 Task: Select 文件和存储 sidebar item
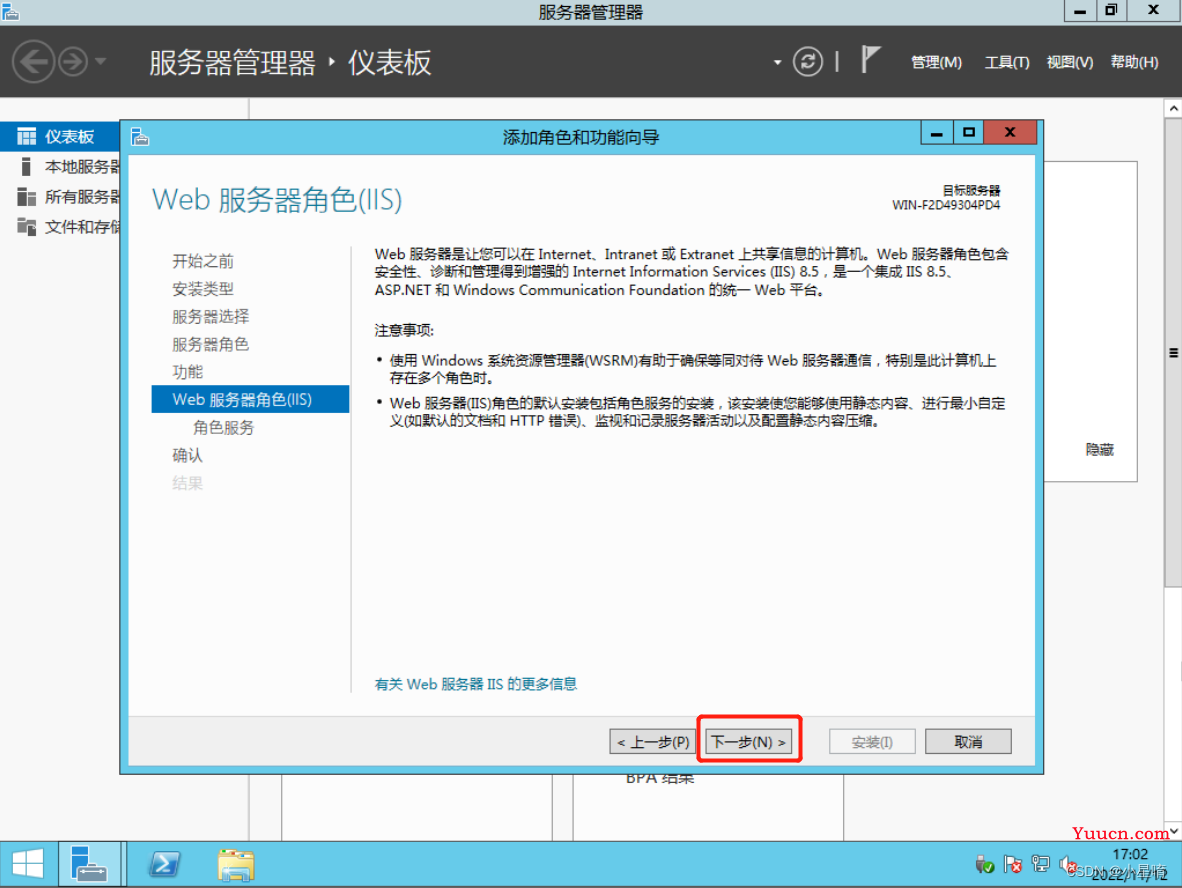(60, 227)
